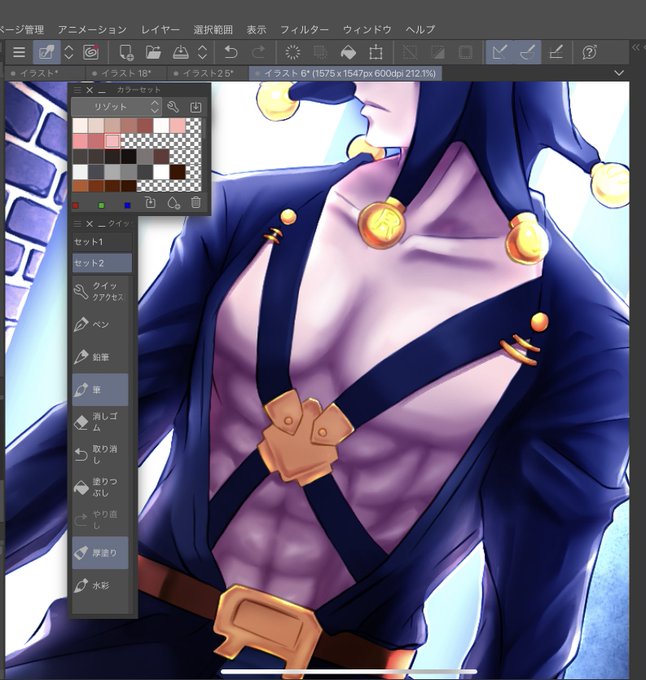Click 取り消し (Undo) in Quick Access

tap(101, 454)
